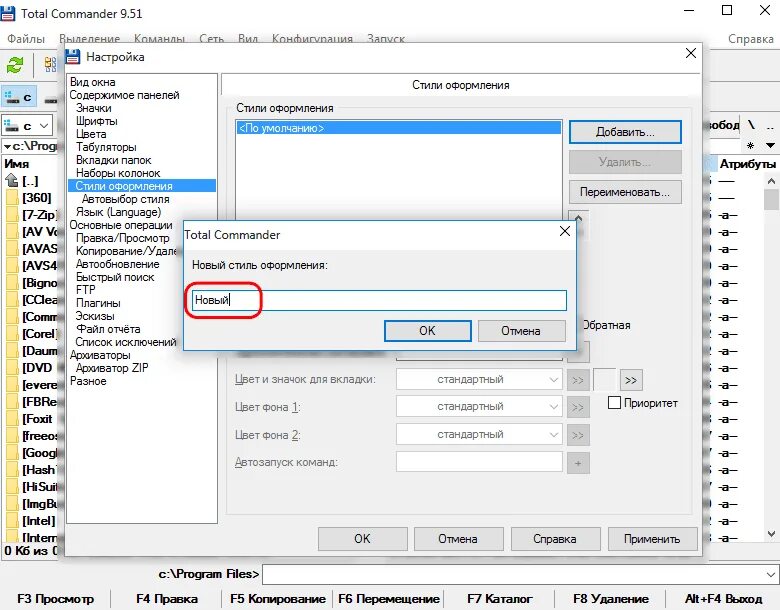Open the Сеть menu

tap(211, 39)
